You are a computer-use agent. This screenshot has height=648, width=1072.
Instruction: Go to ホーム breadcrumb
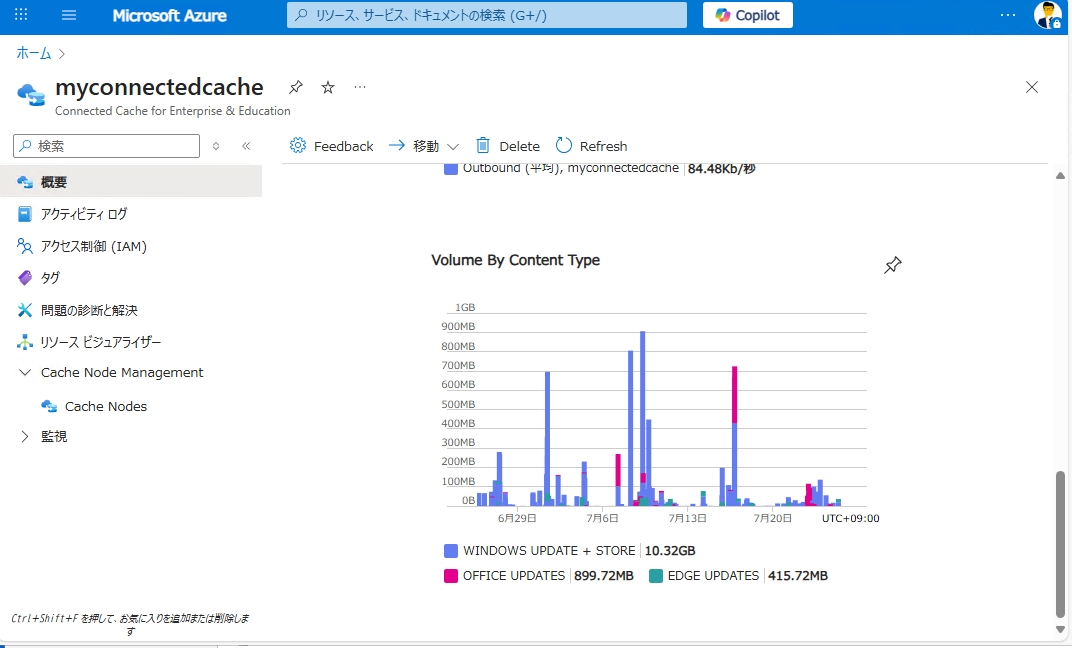(x=34, y=53)
